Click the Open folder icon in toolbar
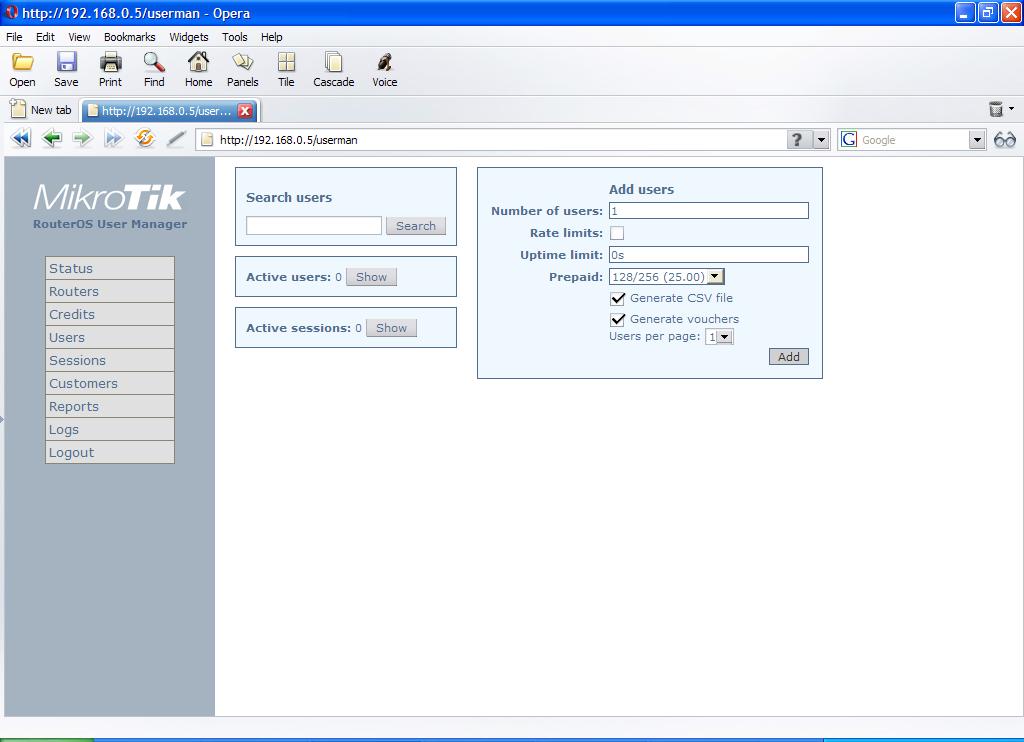The width and height of the screenshot is (1024, 742). pos(22,62)
